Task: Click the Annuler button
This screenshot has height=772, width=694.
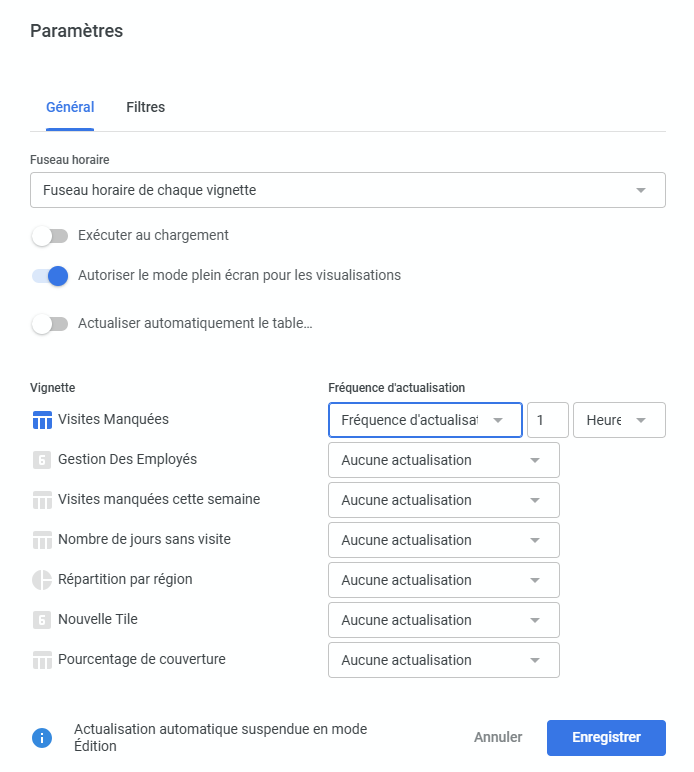Action: click(x=498, y=738)
